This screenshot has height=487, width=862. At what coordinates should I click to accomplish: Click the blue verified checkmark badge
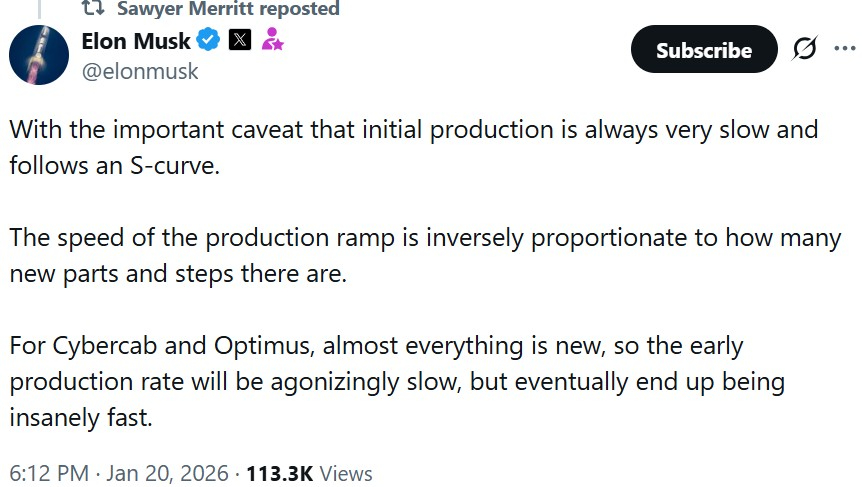point(208,41)
